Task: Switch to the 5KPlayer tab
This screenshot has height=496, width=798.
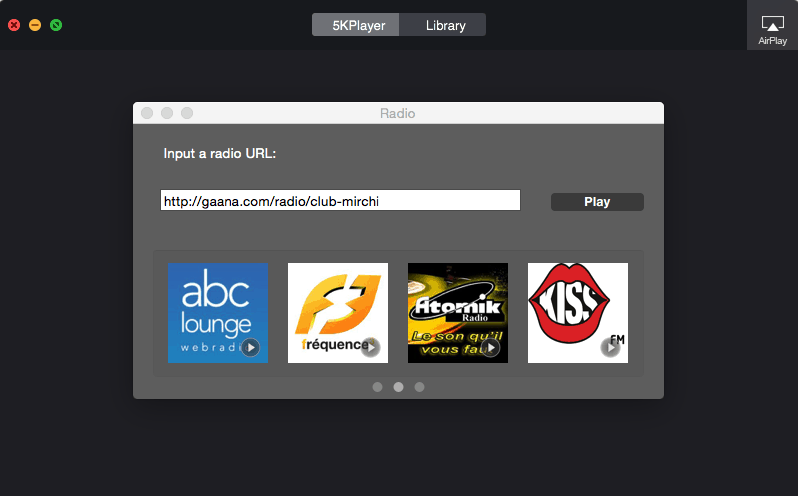Action: [x=356, y=25]
